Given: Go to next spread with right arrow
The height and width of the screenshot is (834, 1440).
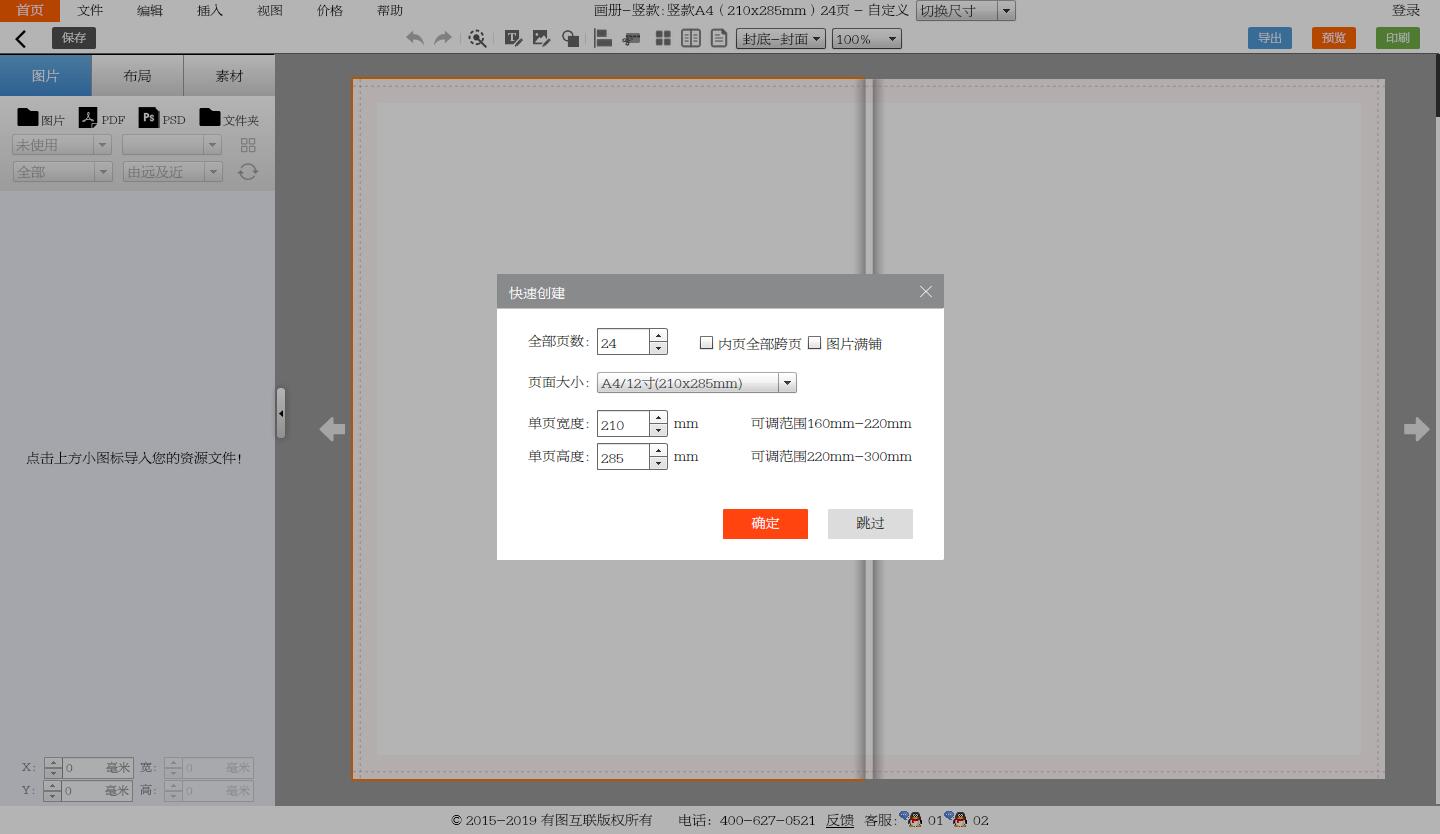Looking at the screenshot, I should [1416, 429].
